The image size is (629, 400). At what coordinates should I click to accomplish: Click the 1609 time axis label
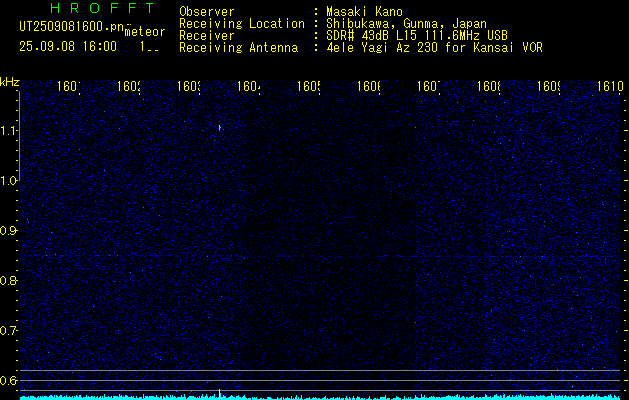(x=549, y=86)
